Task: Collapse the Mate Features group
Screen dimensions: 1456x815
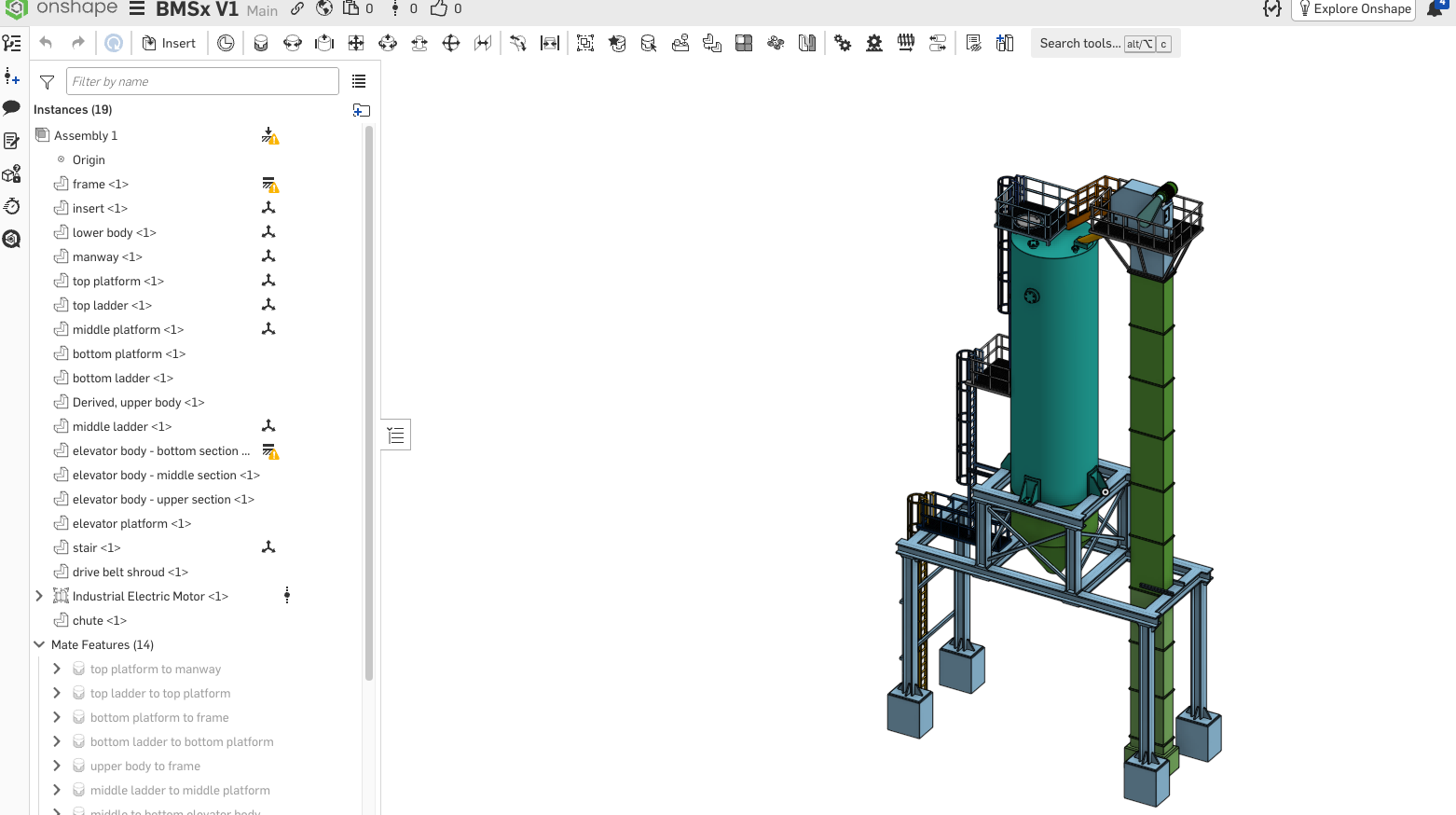Action: pyautogui.click(x=39, y=644)
